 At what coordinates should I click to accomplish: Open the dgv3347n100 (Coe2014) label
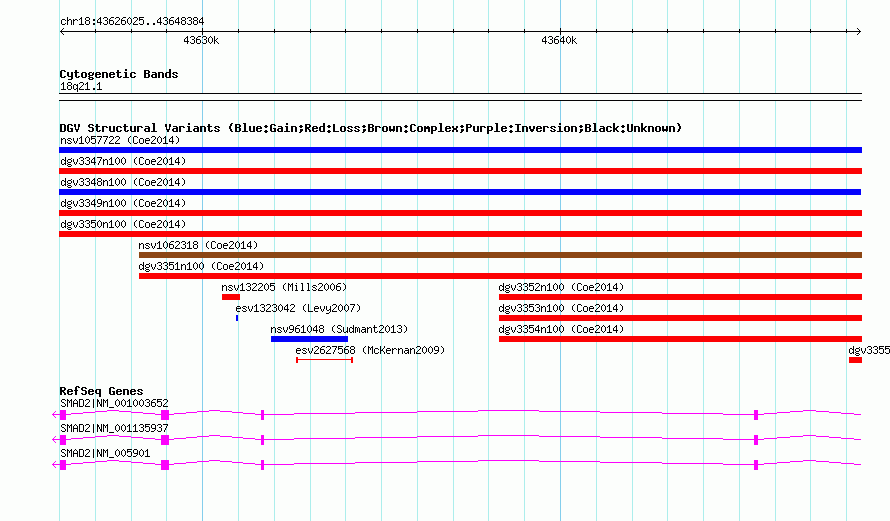coord(123,161)
